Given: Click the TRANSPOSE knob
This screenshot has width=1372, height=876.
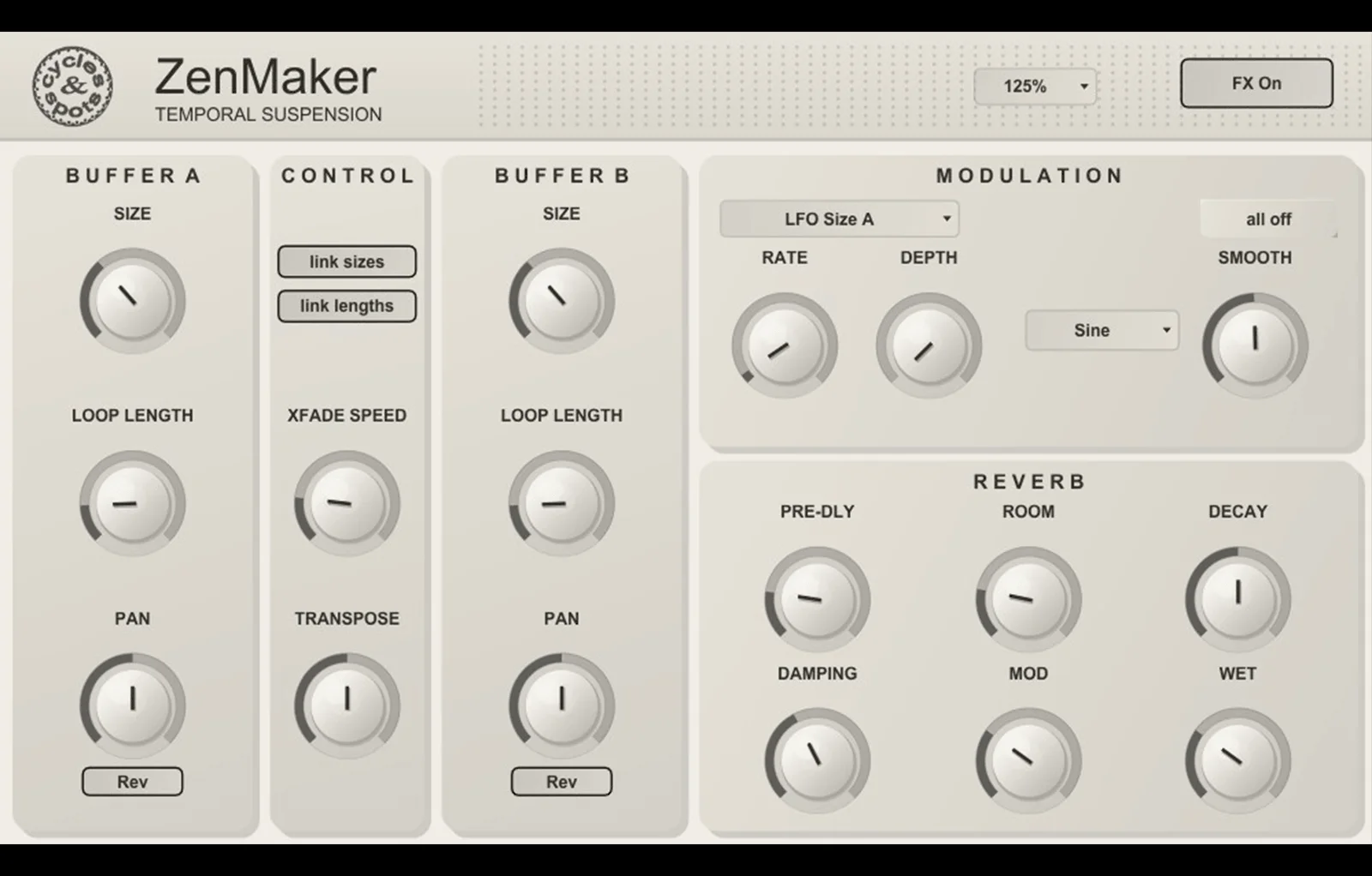Looking at the screenshot, I should [346, 705].
